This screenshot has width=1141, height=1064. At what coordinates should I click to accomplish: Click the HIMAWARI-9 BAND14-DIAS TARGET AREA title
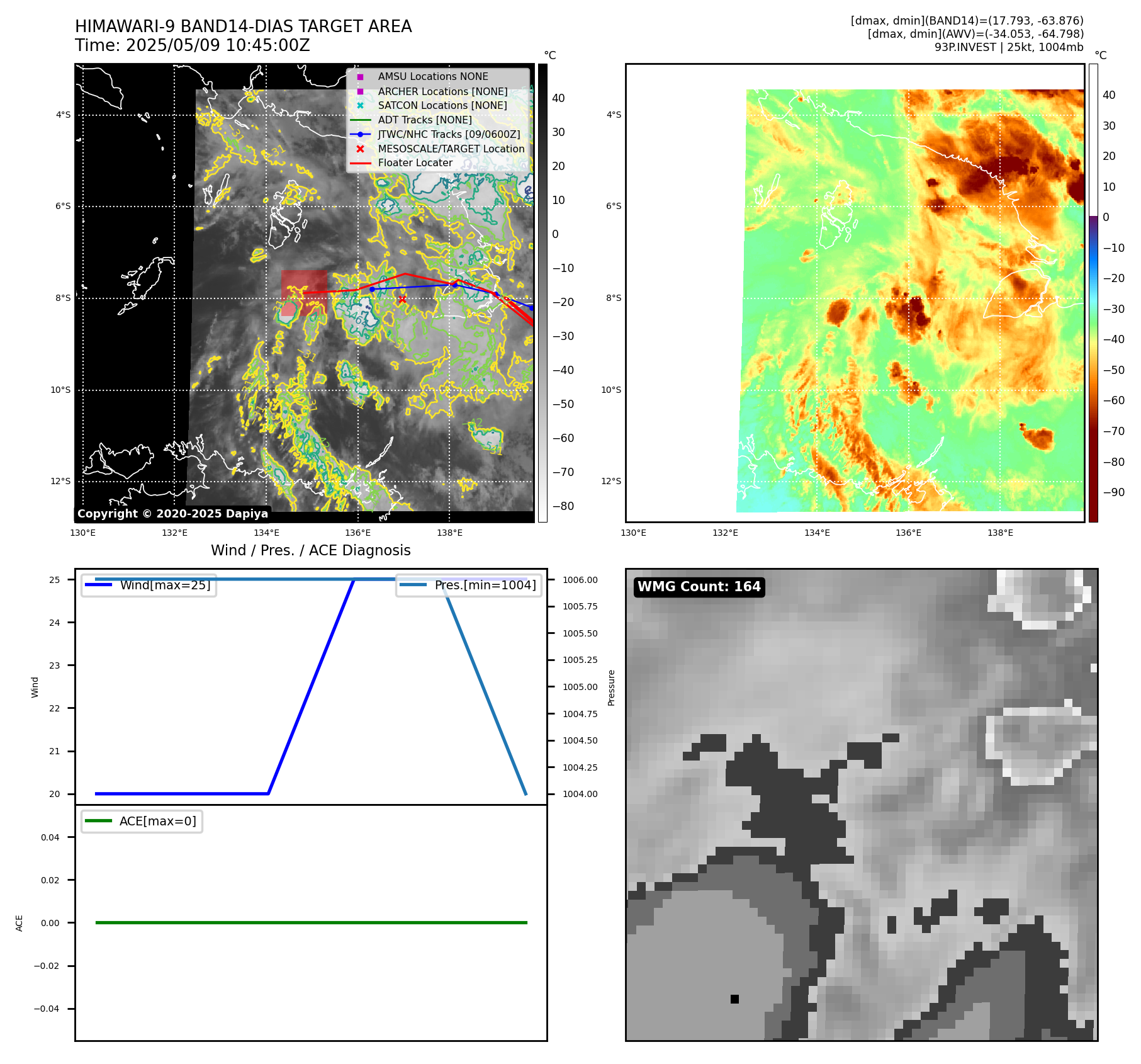pos(244,26)
